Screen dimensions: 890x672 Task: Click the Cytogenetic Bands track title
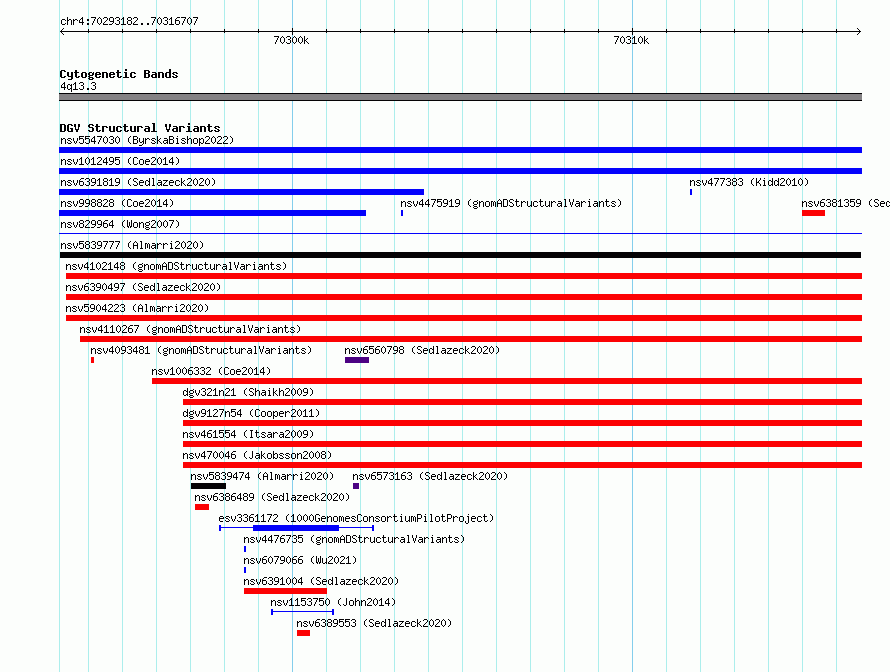tap(119, 74)
